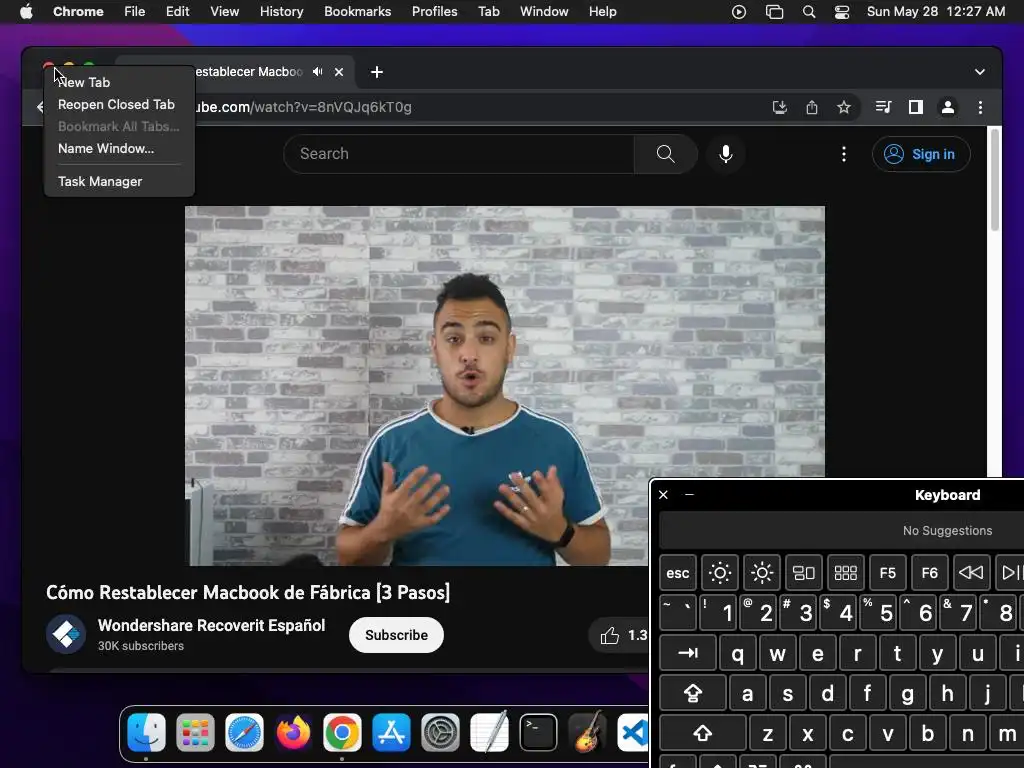Close the YouTube tab
Viewport: 1024px width, 768px height.
(x=339, y=72)
